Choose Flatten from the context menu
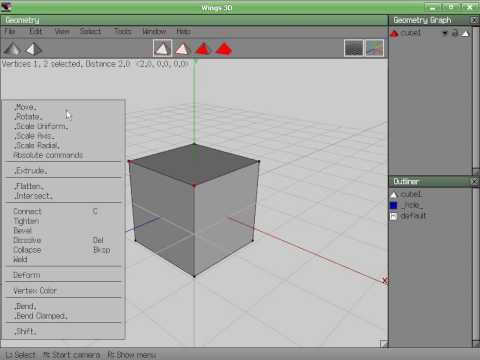 [x=64, y=186]
